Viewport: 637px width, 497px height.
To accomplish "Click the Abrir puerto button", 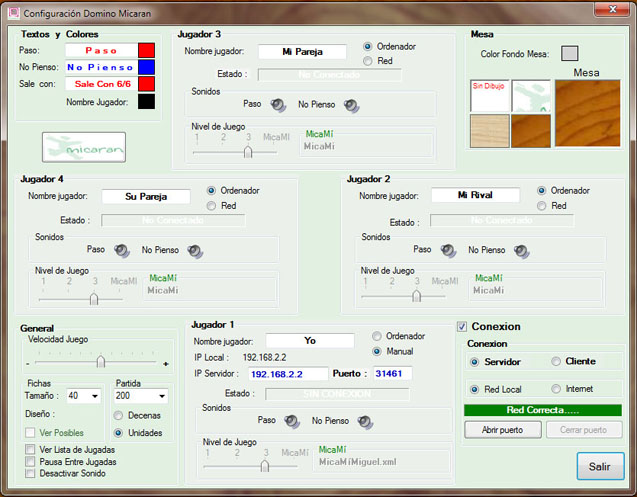I will tap(503, 430).
